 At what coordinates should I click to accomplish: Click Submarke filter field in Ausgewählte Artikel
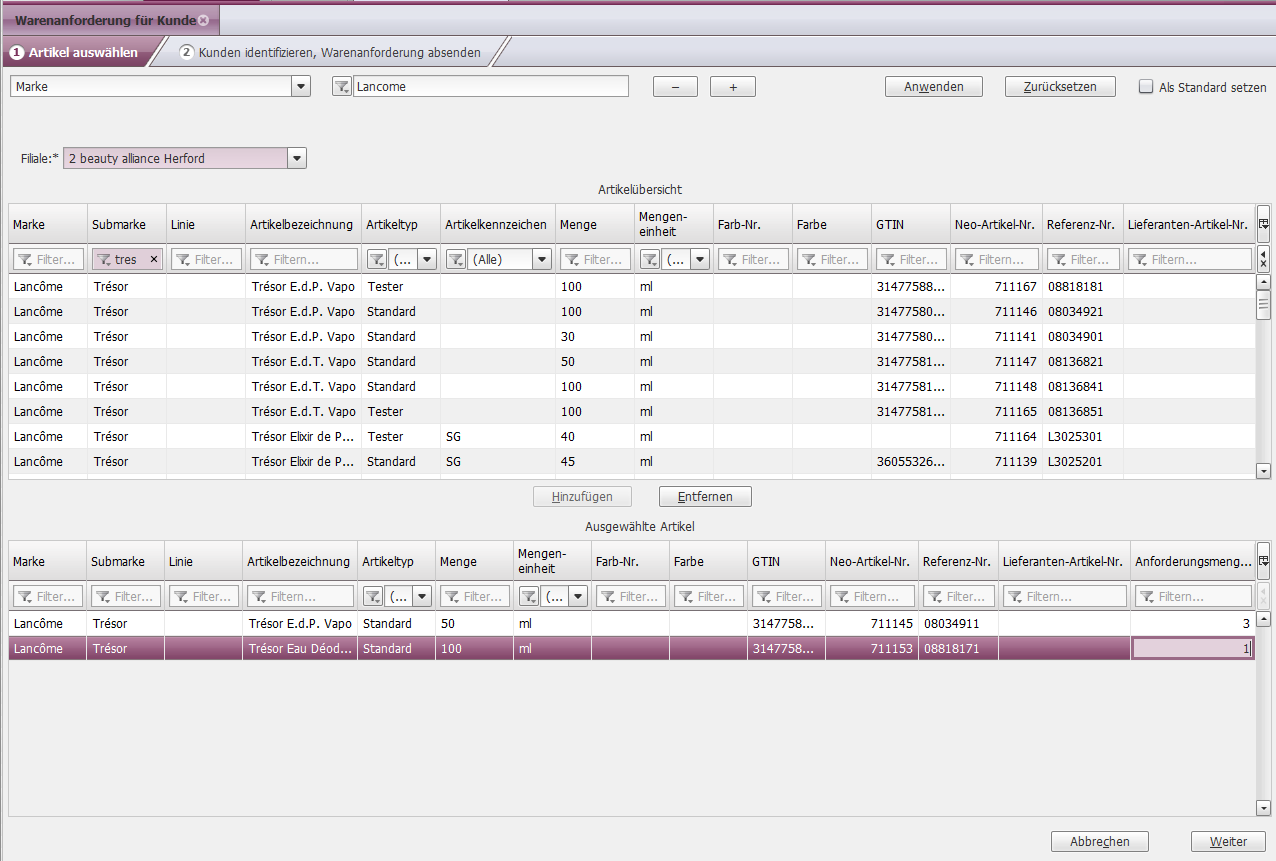click(126, 597)
